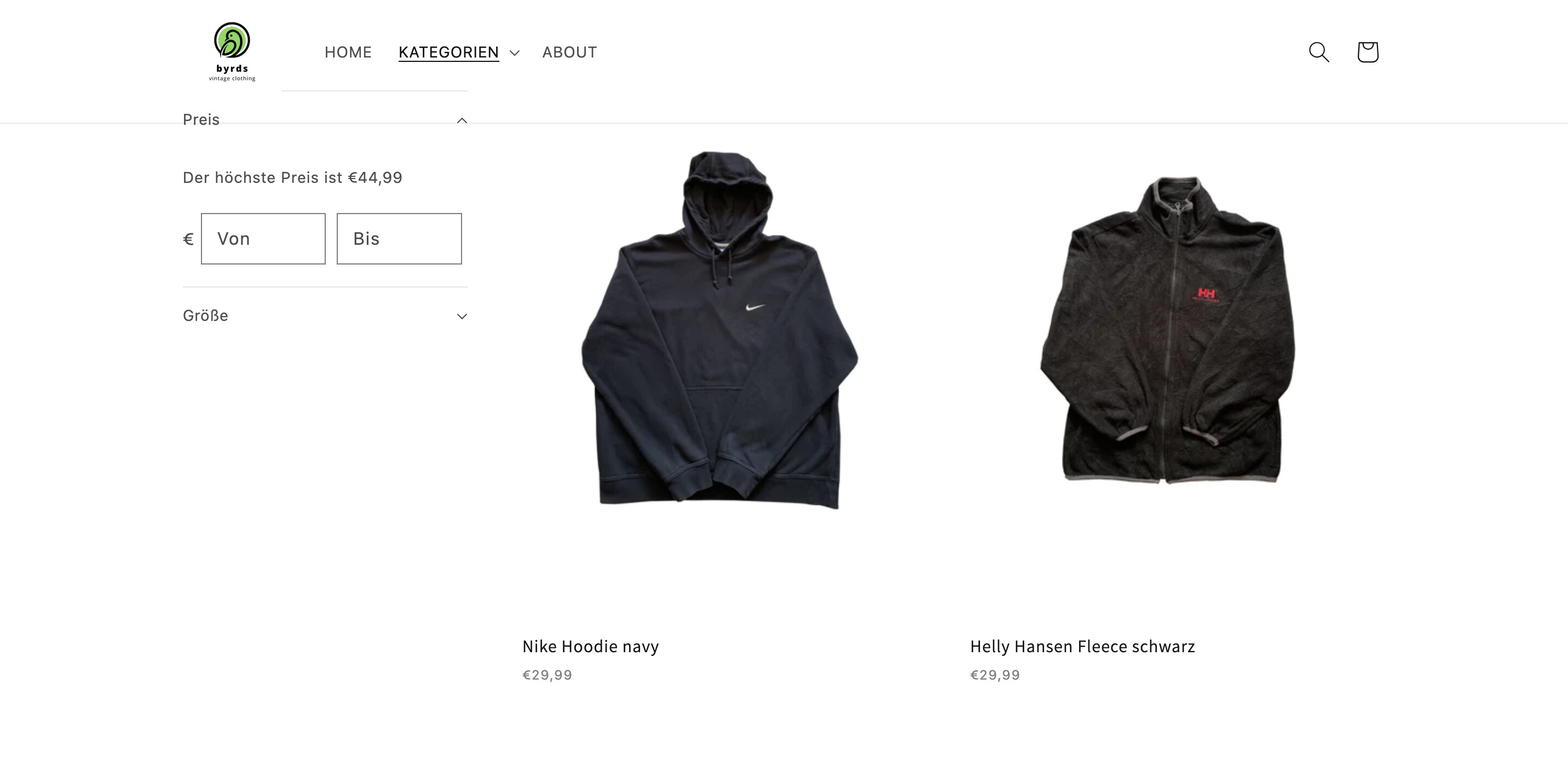This screenshot has width=1568, height=782.
Task: Collapse the Preis filter using its arrow
Action: coord(462,120)
